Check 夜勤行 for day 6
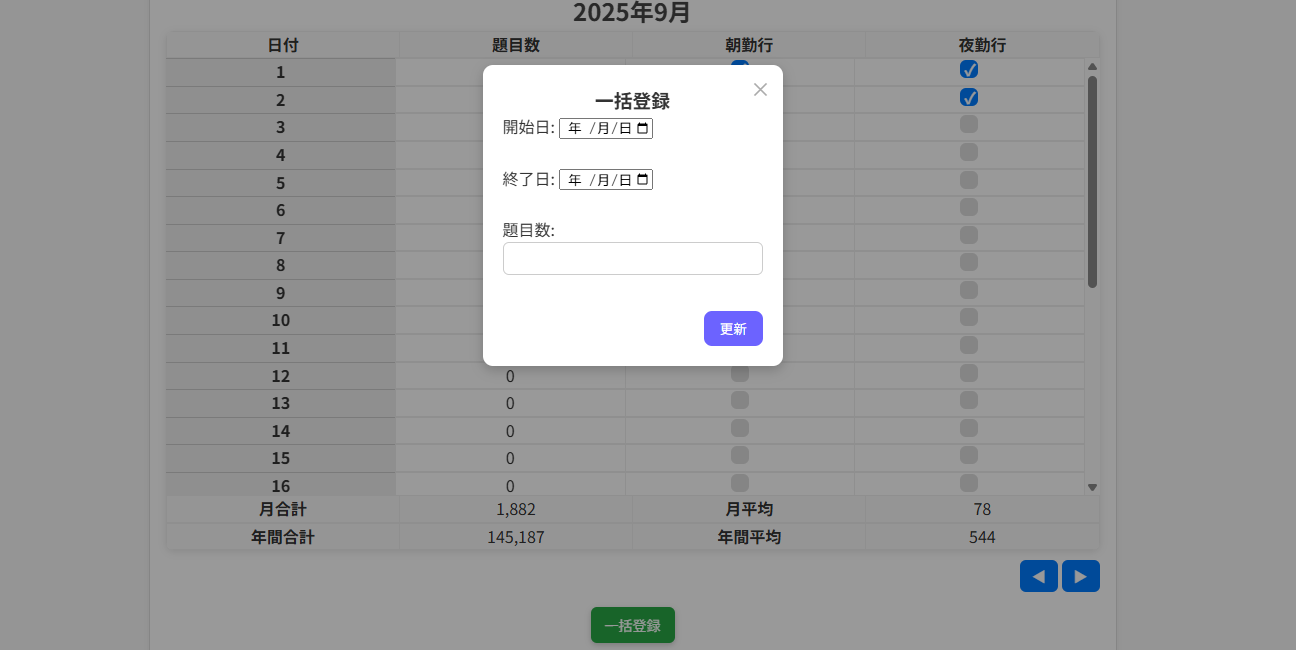Viewport: 1296px width, 650px height. [x=969, y=207]
